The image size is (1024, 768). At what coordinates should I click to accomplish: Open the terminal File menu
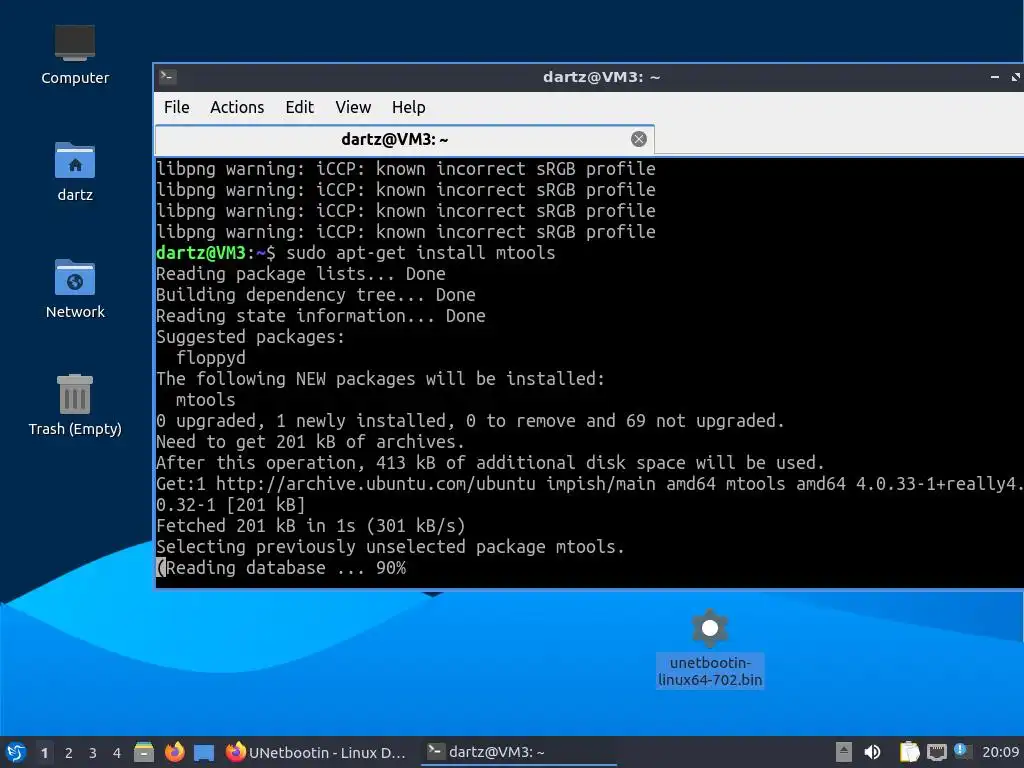176,107
